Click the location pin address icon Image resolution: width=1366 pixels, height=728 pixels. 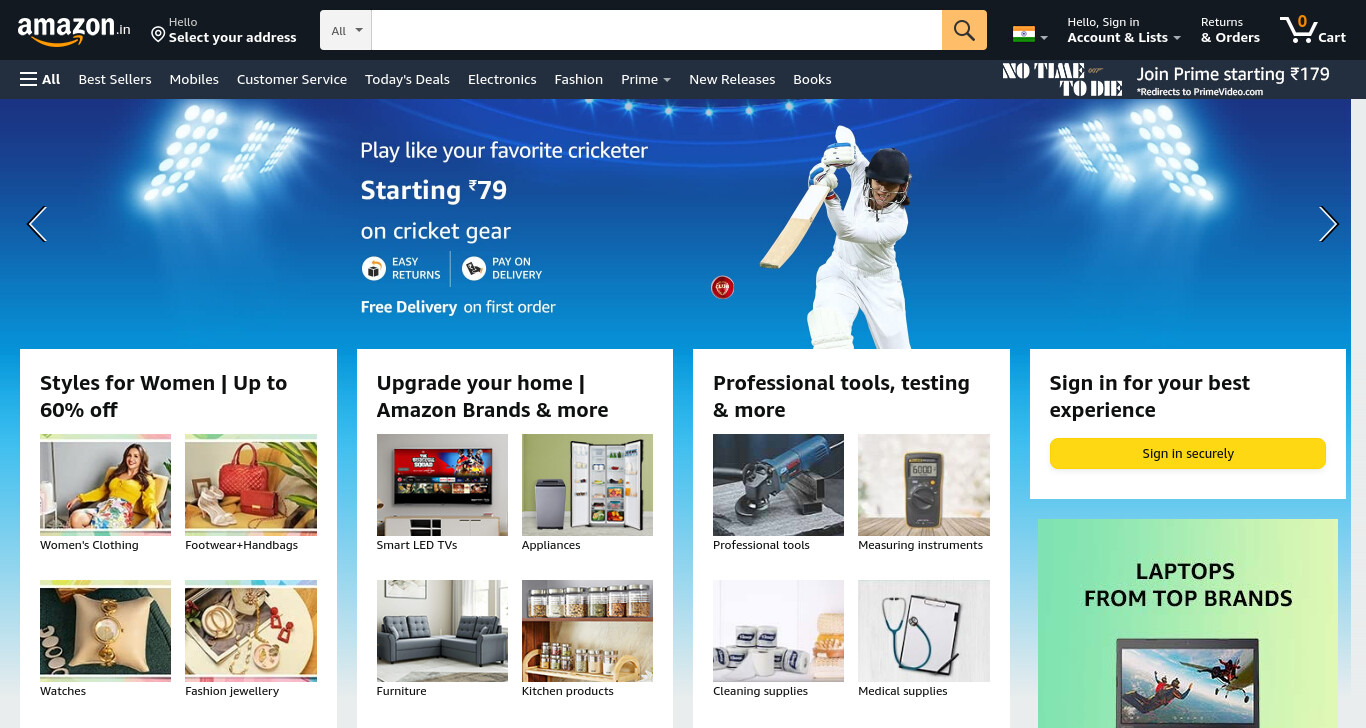(x=158, y=35)
